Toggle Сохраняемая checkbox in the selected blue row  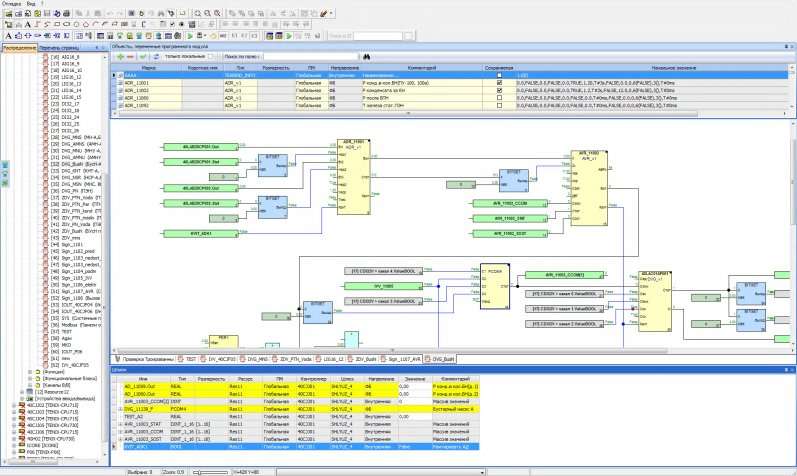point(499,75)
